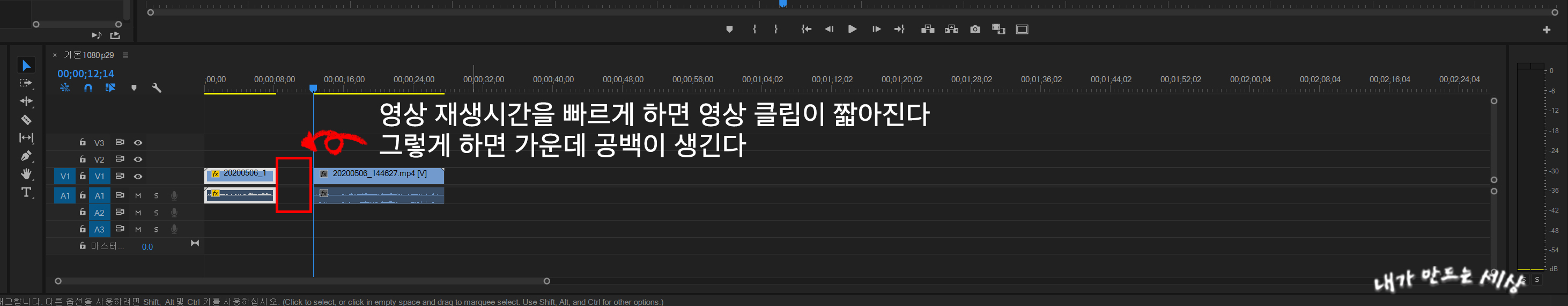Toggle A2 track targeting
The image size is (1568, 306).
coord(99,213)
